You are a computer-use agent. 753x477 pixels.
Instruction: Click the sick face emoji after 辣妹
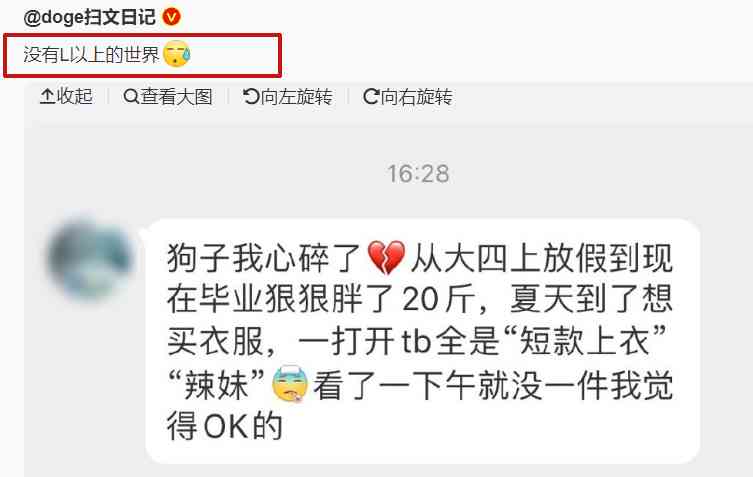tap(290, 384)
